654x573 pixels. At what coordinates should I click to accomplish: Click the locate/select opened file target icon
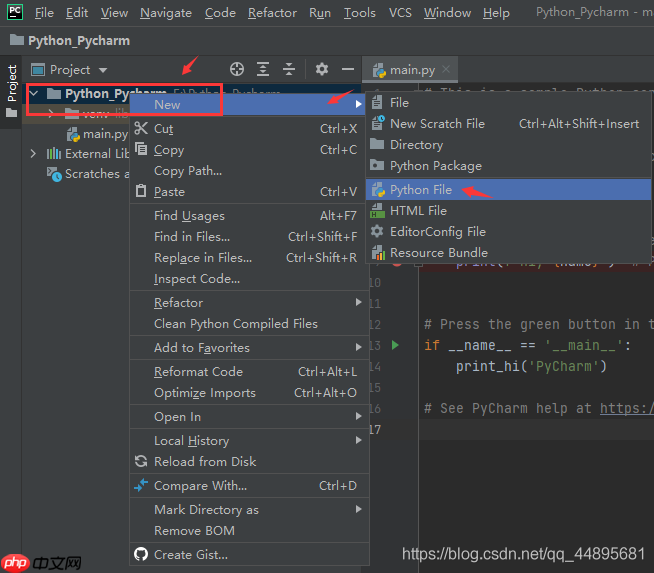(x=237, y=69)
